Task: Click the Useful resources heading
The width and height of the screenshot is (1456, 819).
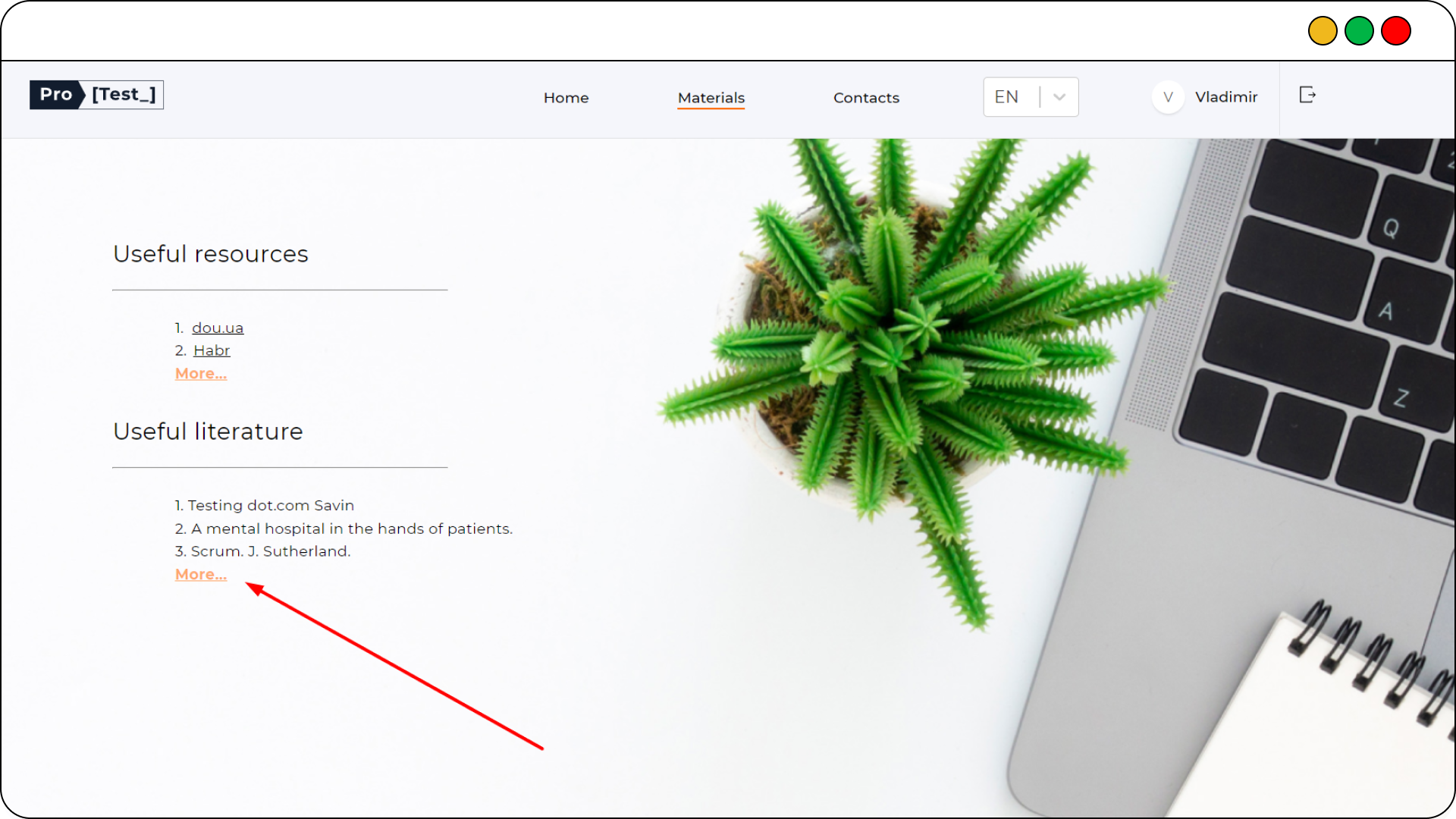Action: point(211,254)
